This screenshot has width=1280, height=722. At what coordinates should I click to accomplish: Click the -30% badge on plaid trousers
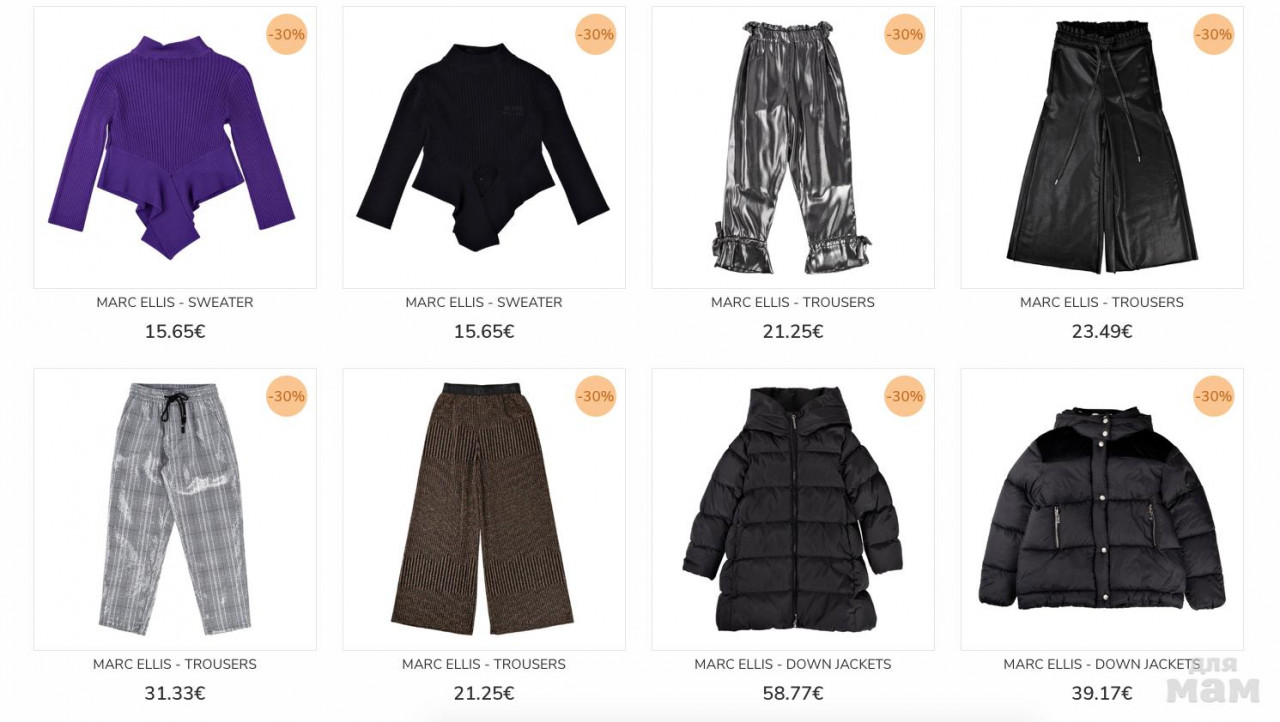287,397
